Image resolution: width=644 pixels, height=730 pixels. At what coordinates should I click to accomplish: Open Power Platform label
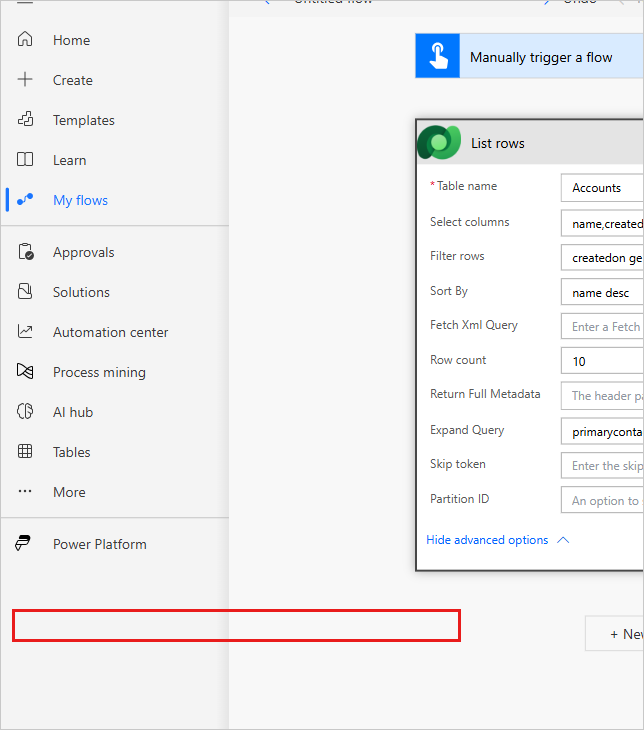pyautogui.click(x=100, y=544)
